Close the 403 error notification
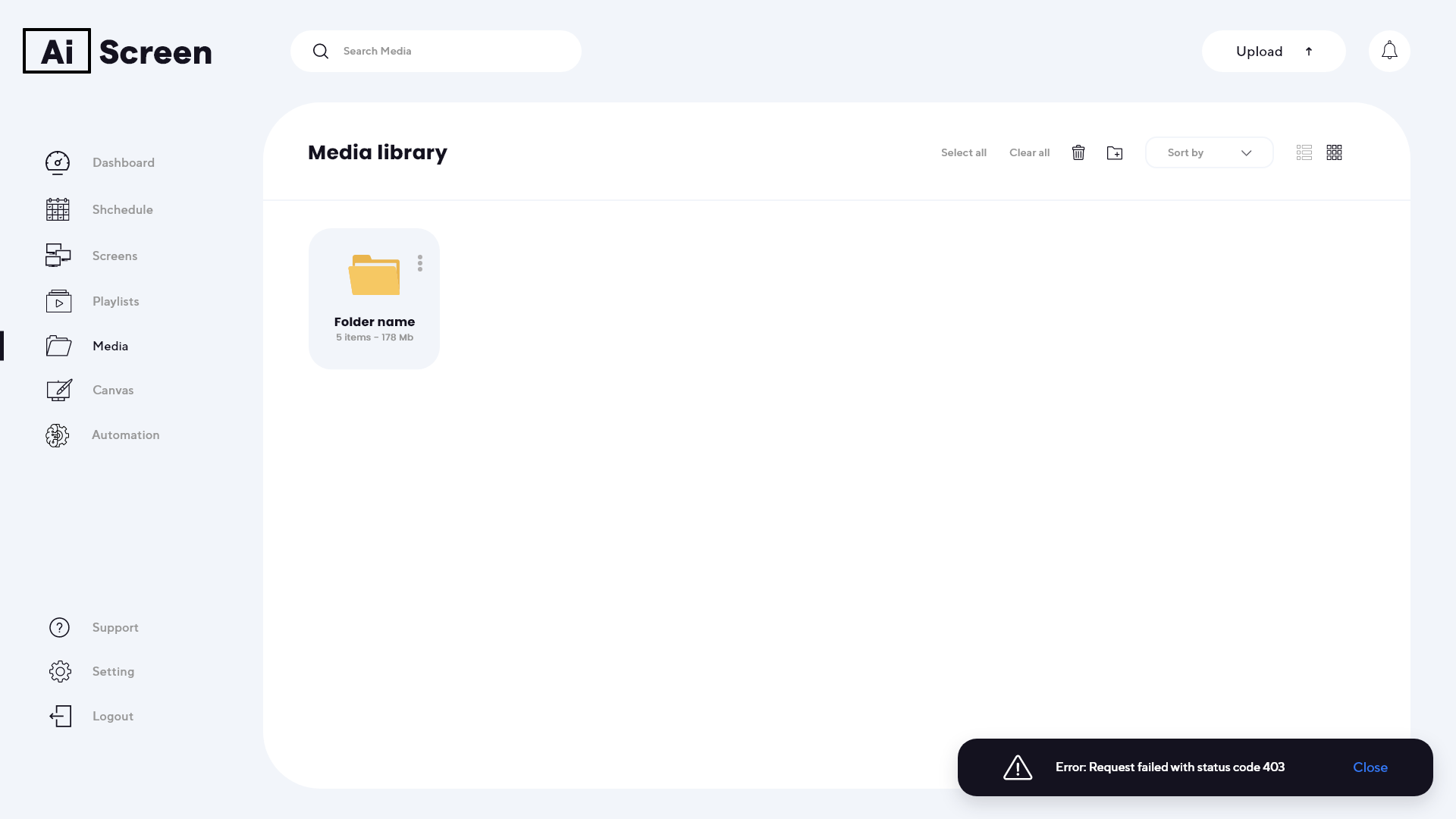Screen dimensions: 1456x819 coord(1370,767)
